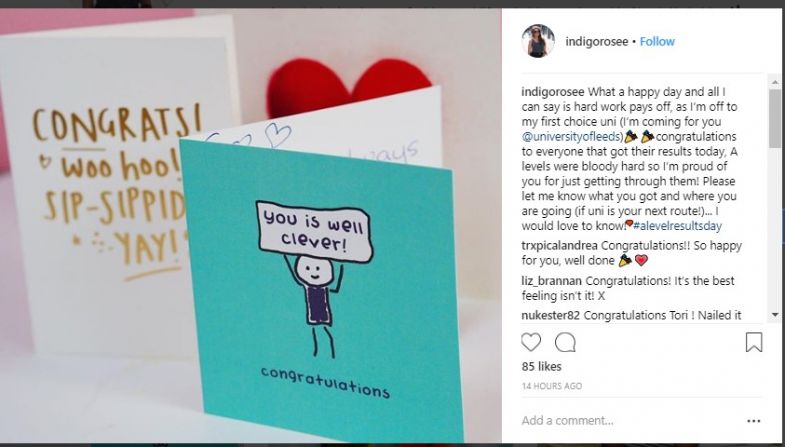The width and height of the screenshot is (785, 447).
Task: Open comment bubble icon
Action: click(565, 343)
